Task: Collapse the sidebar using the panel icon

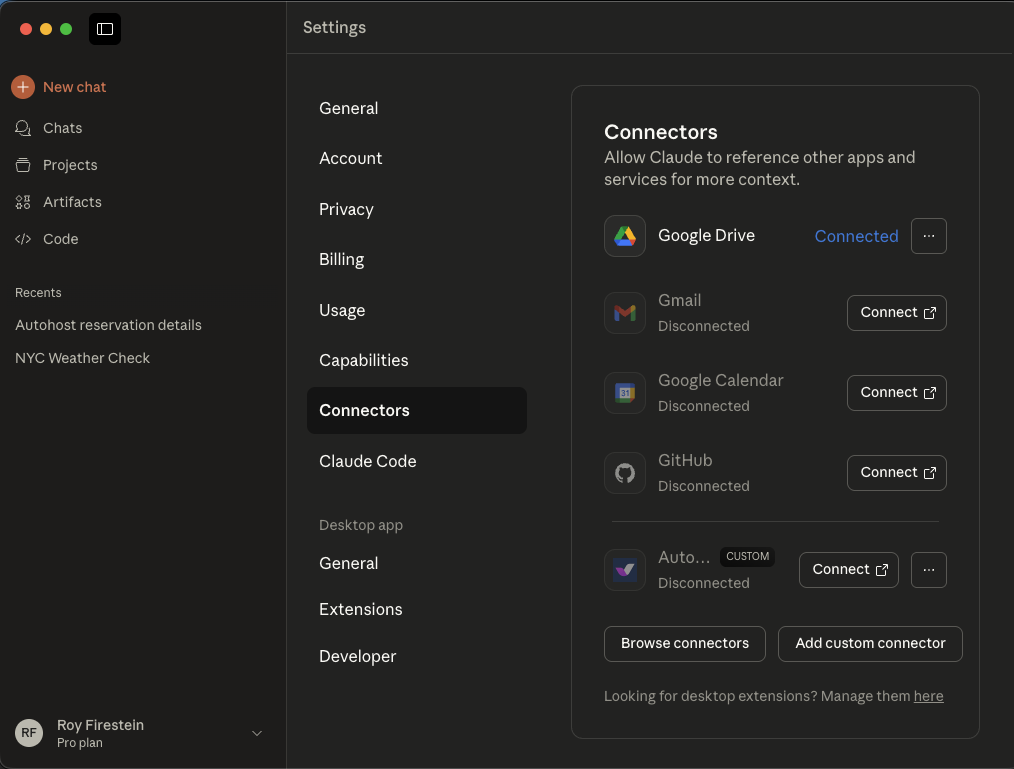Action: [x=104, y=29]
